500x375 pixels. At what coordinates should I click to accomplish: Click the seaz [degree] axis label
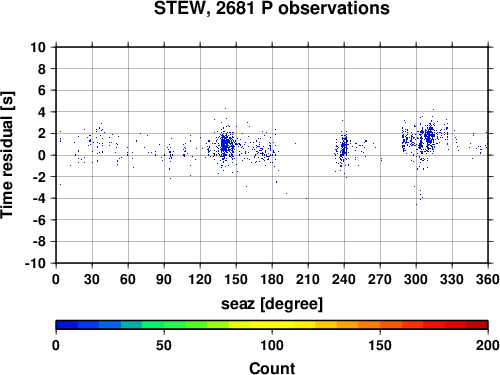click(272, 304)
